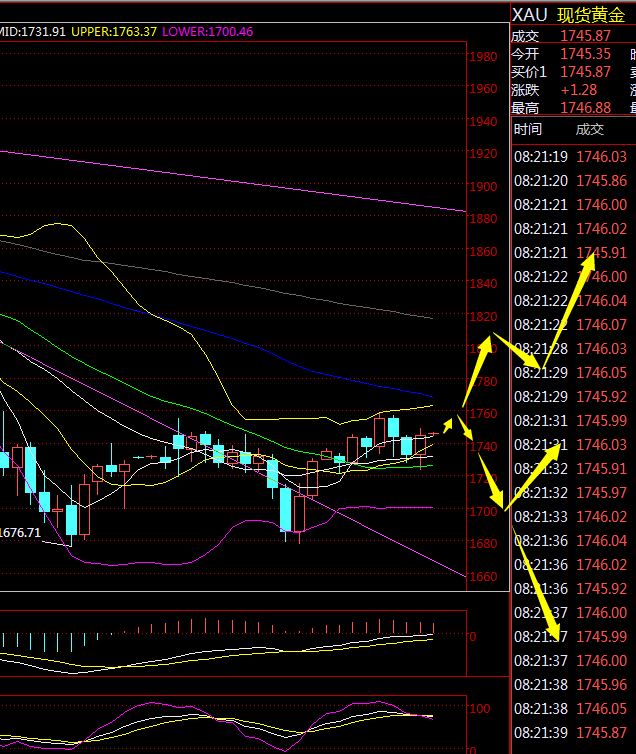This screenshot has width=636, height=754.
Task: Click the MACD histogram zero axis label
Action: pyautogui.click(x=472, y=636)
